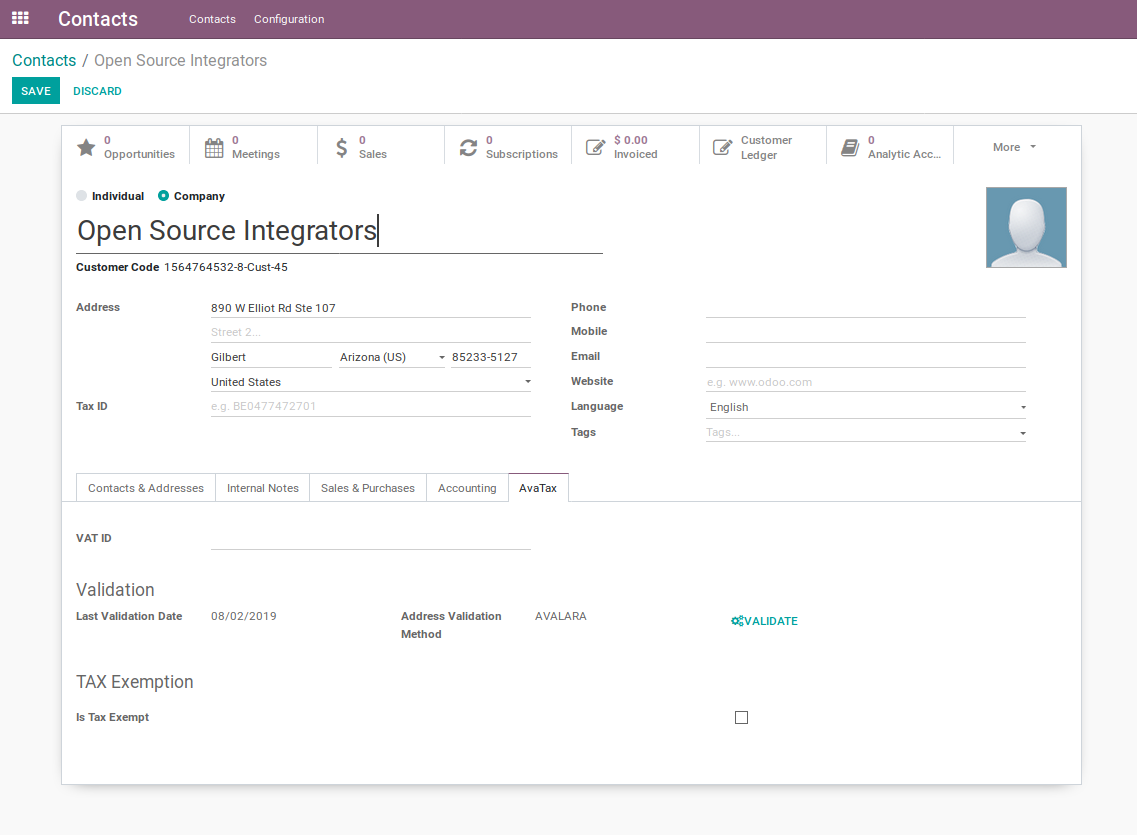This screenshot has width=1137, height=835.
Task: Open Meetings calendar icon
Action: [x=214, y=147]
